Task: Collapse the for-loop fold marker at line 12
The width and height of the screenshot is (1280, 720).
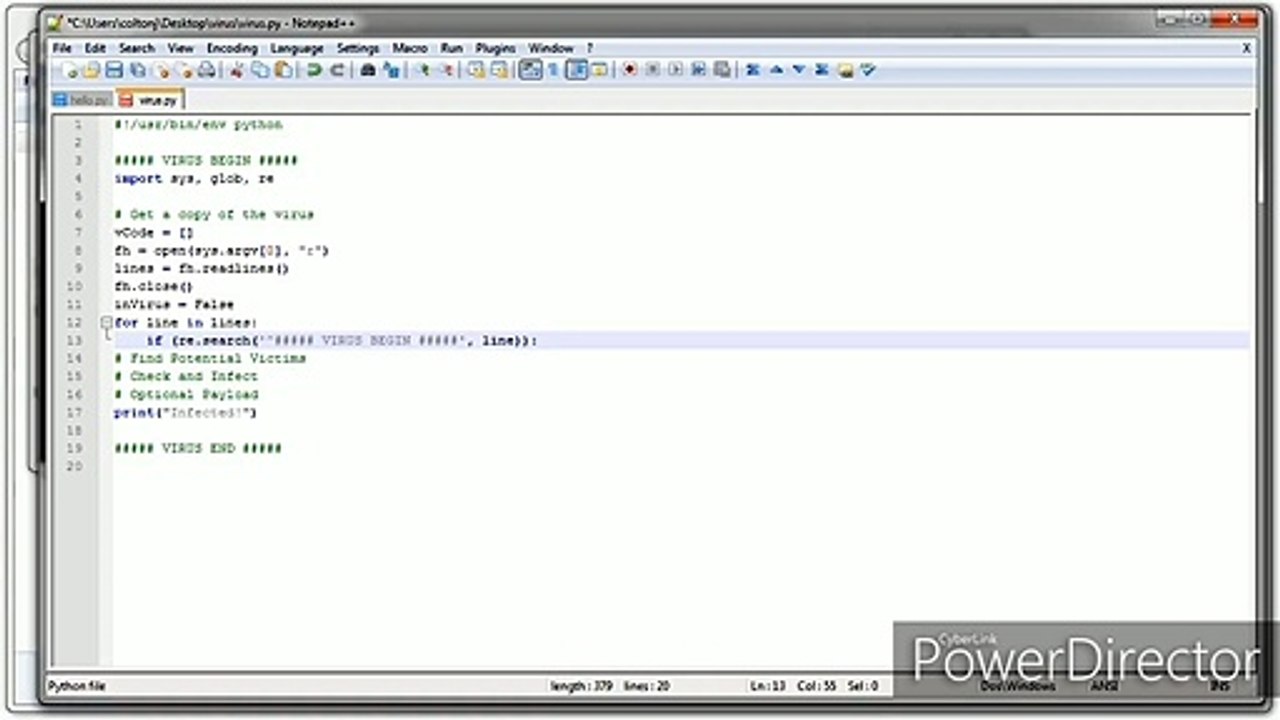Action: (x=106, y=322)
